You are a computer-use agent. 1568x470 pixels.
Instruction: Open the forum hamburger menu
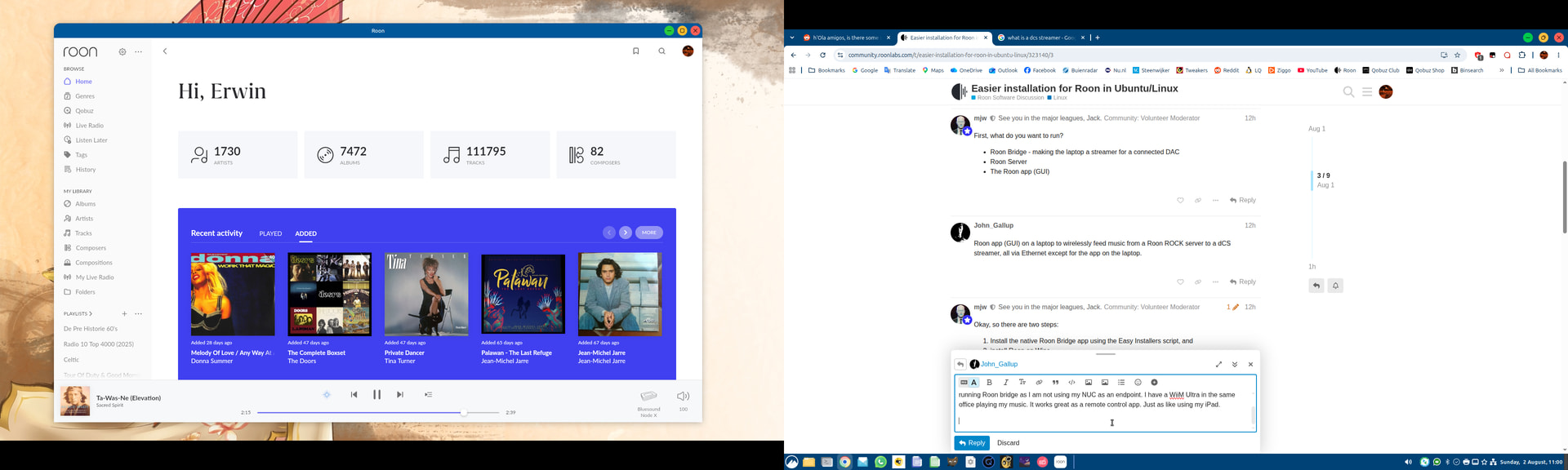pyautogui.click(x=1367, y=92)
